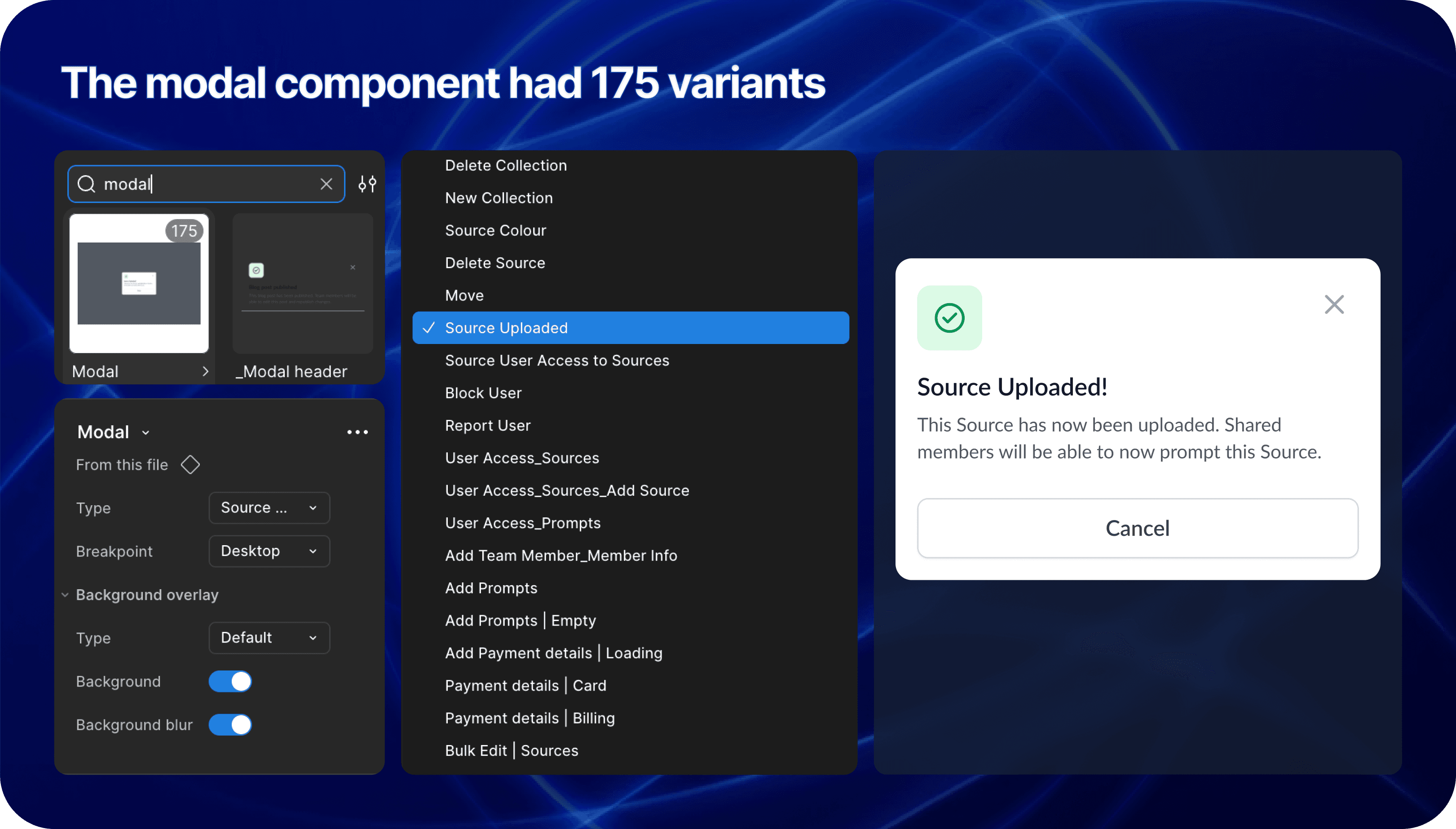
Task: Open the Breakpoint Desktop dropdown
Action: (269, 551)
